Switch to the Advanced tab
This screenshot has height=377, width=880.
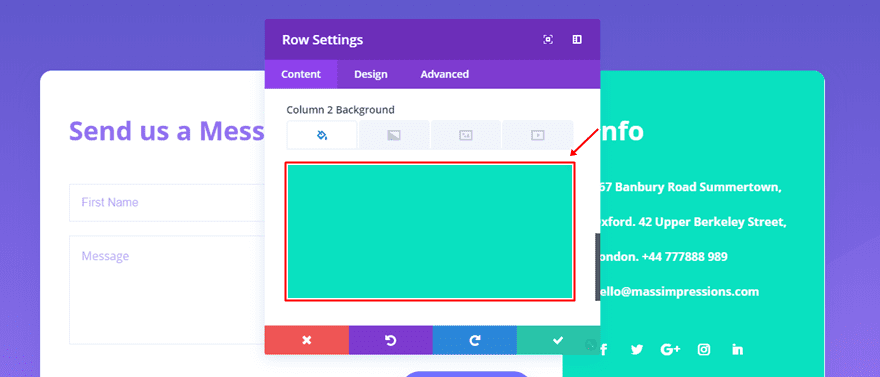tap(444, 74)
